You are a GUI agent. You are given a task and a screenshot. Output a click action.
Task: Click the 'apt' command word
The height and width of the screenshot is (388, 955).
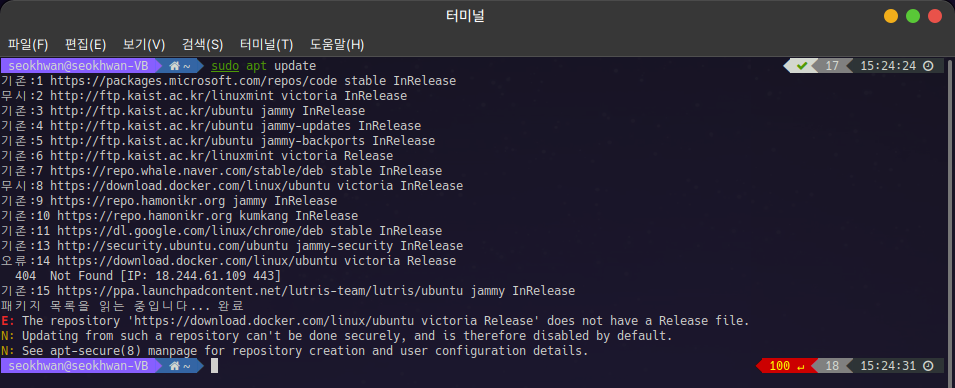[x=256, y=66]
